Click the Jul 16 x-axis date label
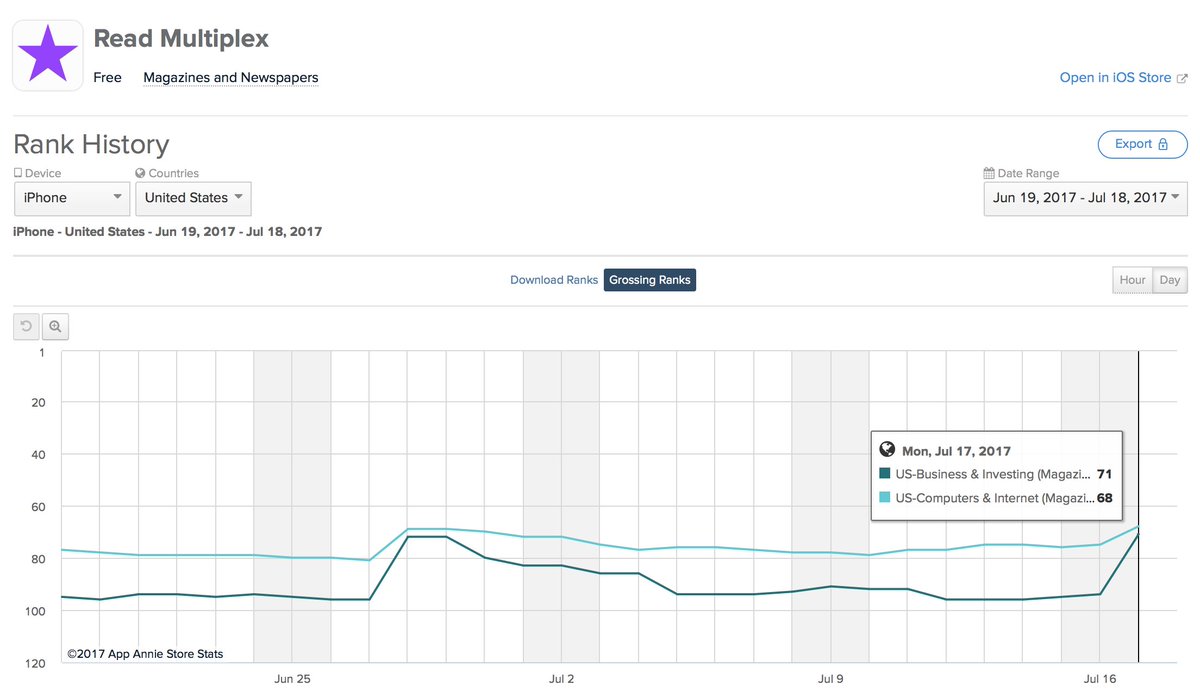Screen dimensions: 1200x697 pyautogui.click(x=1099, y=679)
